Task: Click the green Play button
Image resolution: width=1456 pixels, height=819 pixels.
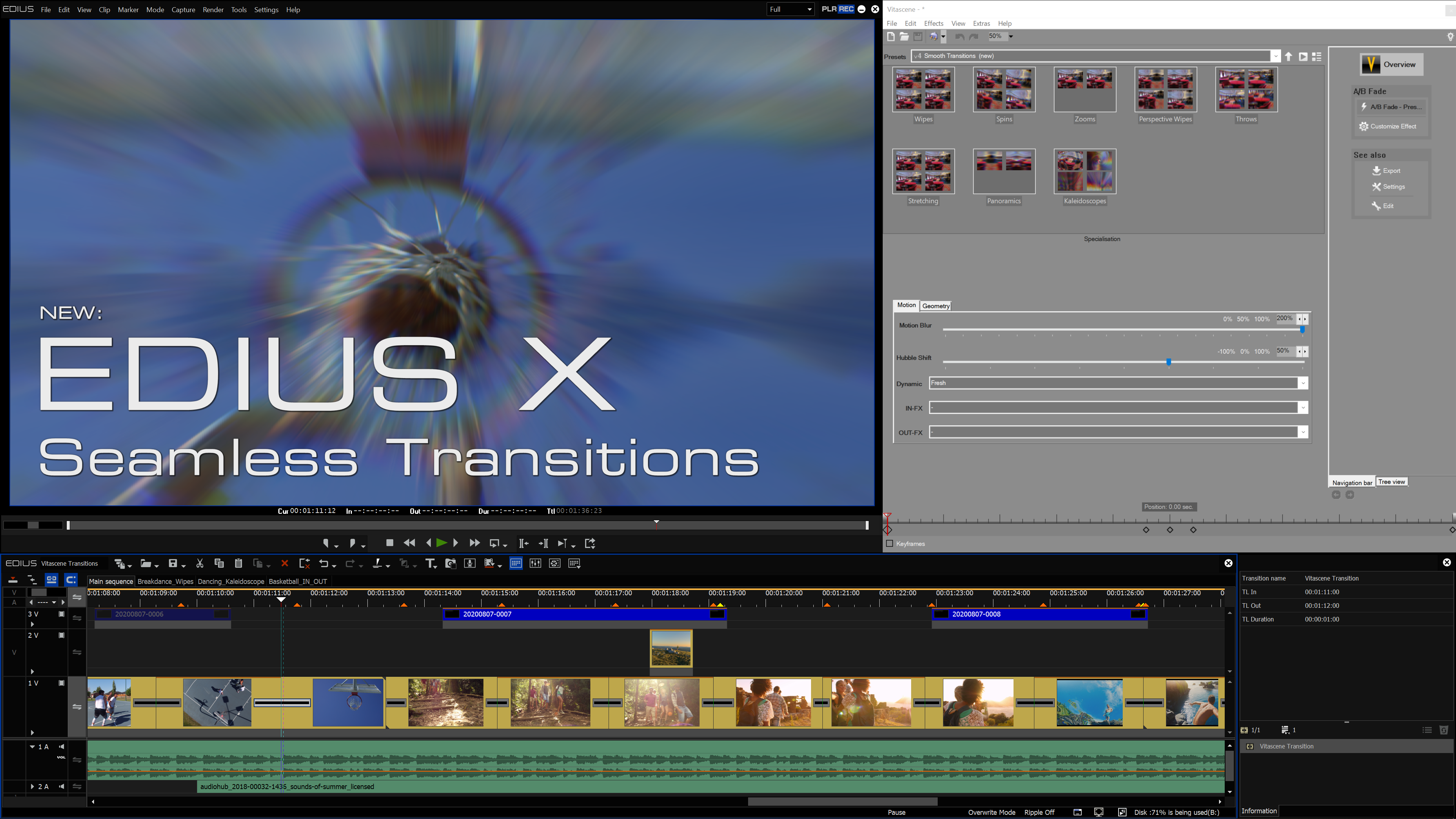Action: coord(441,543)
